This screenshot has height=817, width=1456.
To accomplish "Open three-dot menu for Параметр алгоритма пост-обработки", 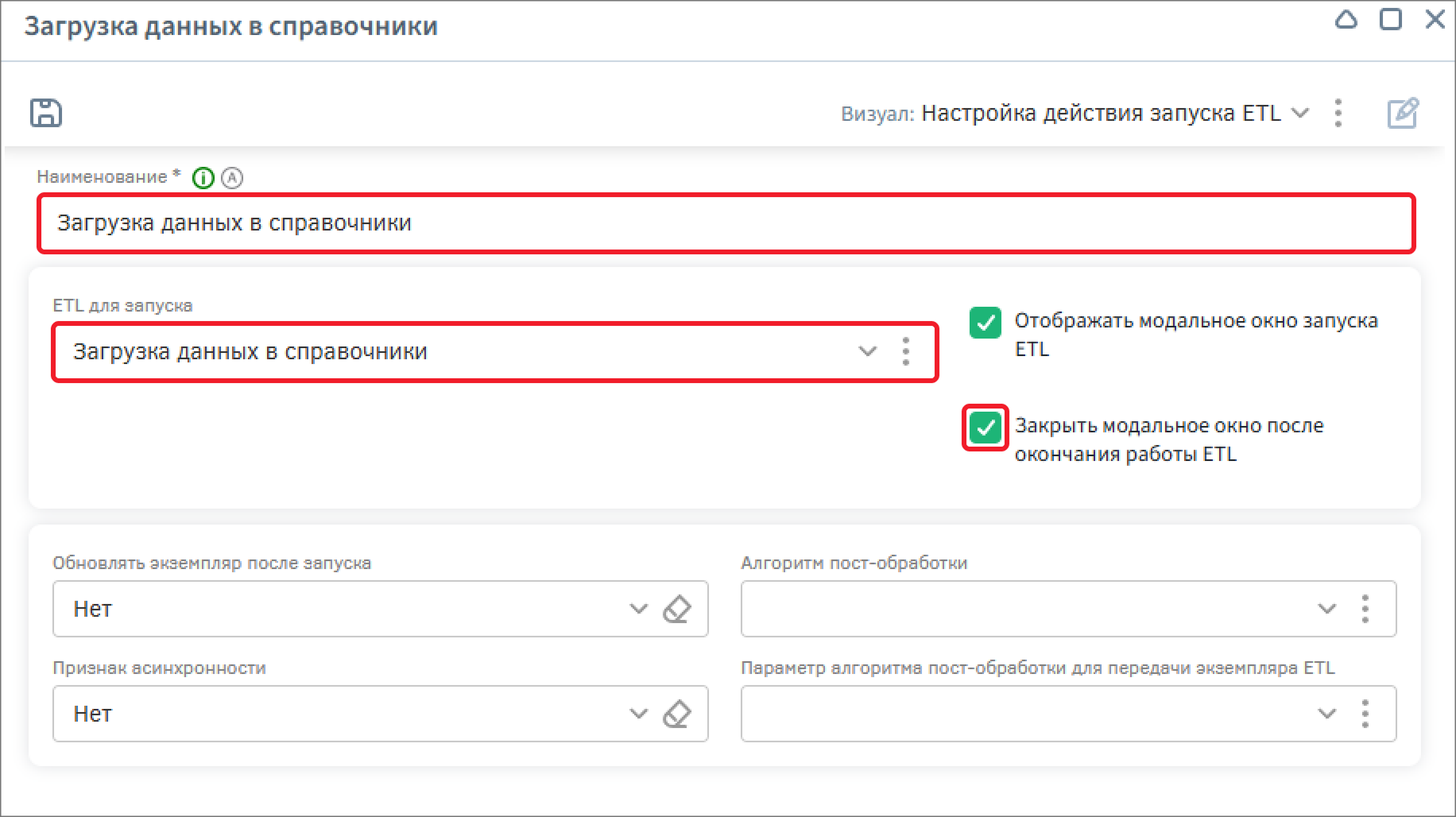I will point(1365,714).
